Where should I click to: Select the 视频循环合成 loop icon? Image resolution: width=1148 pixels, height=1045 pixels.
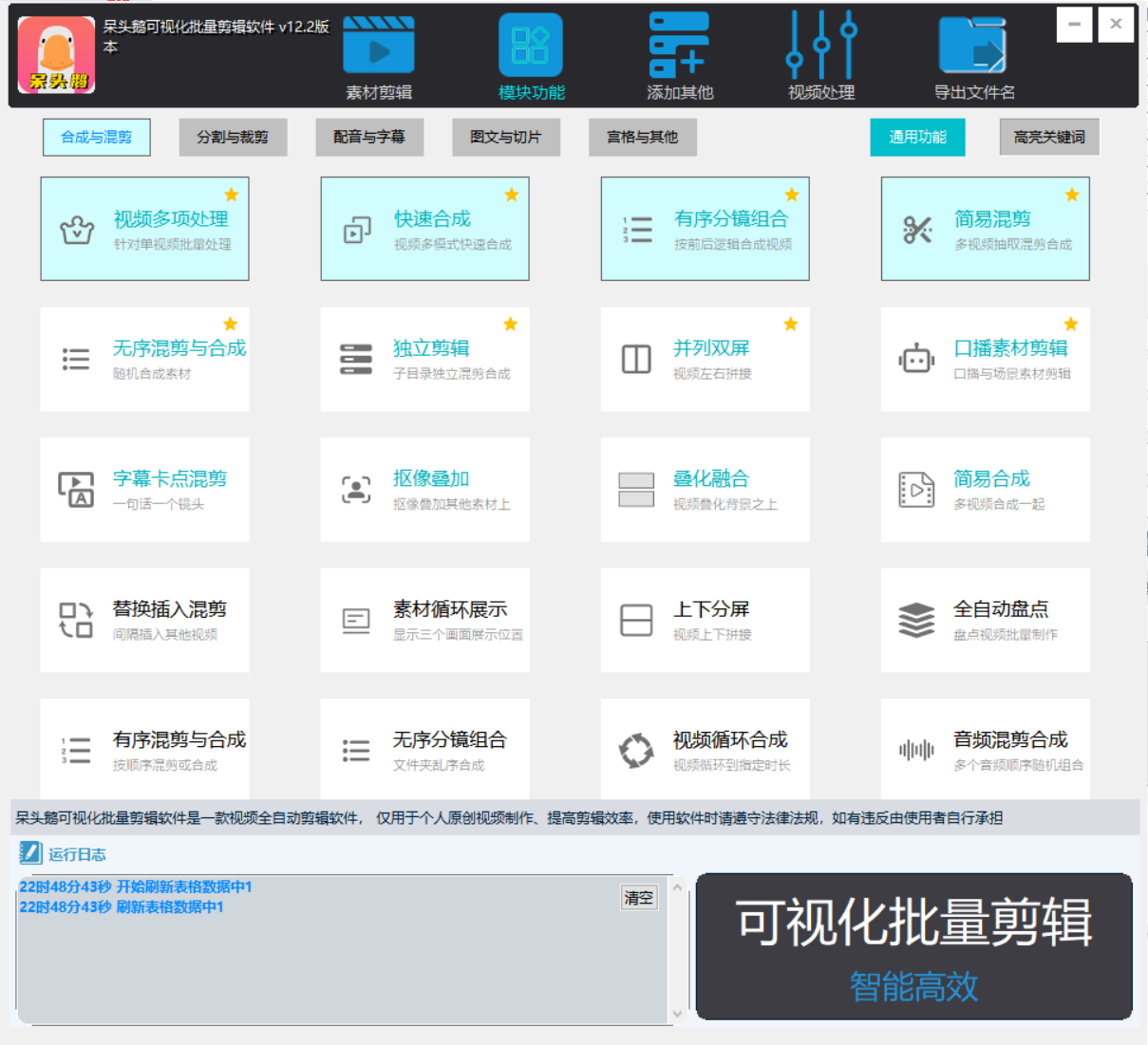(x=635, y=750)
